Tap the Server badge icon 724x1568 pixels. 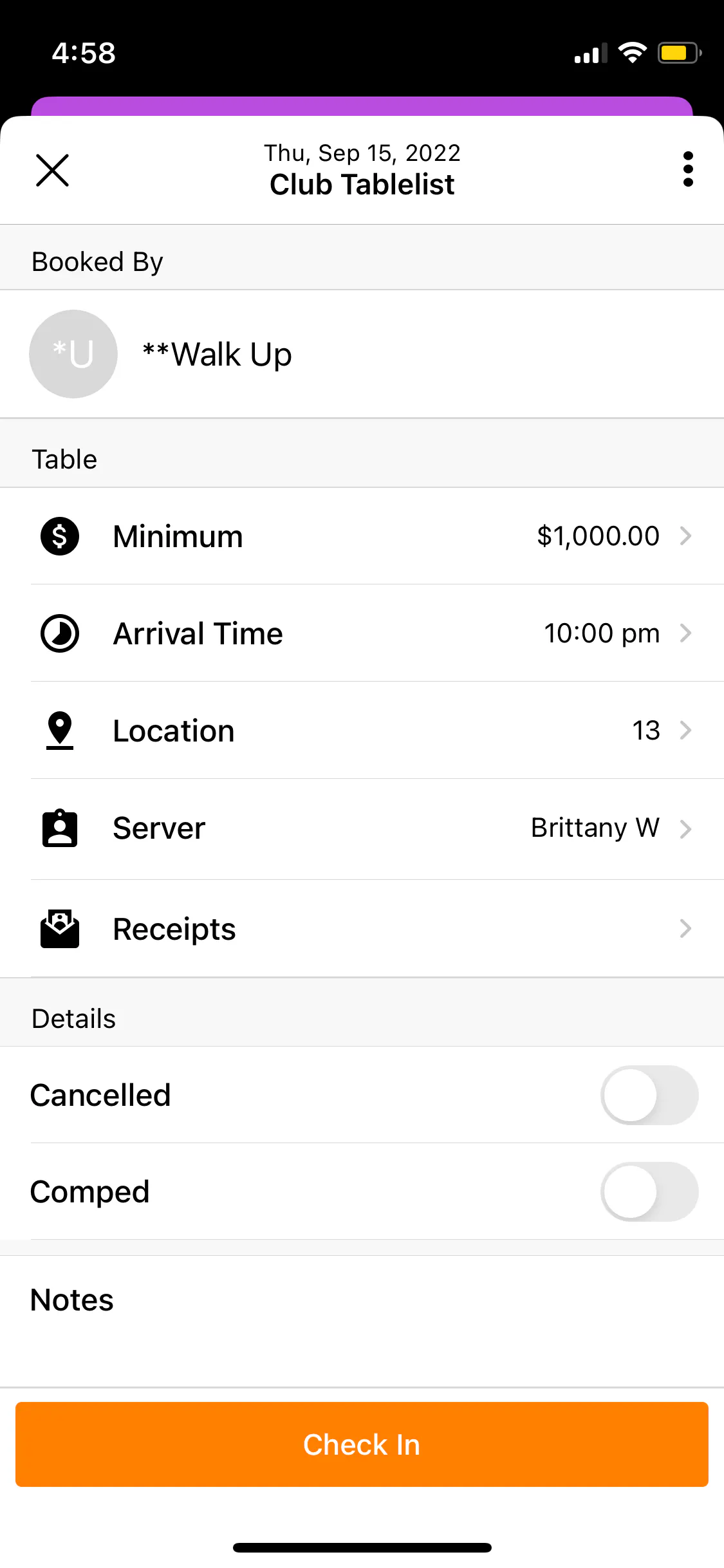tap(60, 828)
